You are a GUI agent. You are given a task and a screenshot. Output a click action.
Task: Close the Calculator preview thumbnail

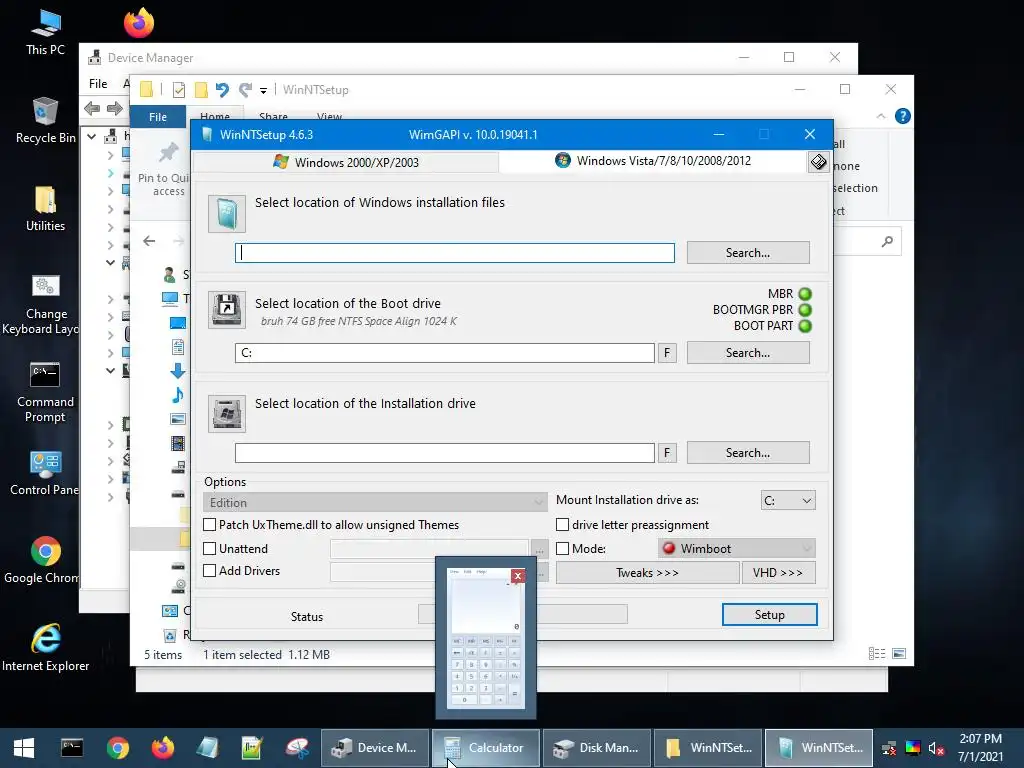518,575
